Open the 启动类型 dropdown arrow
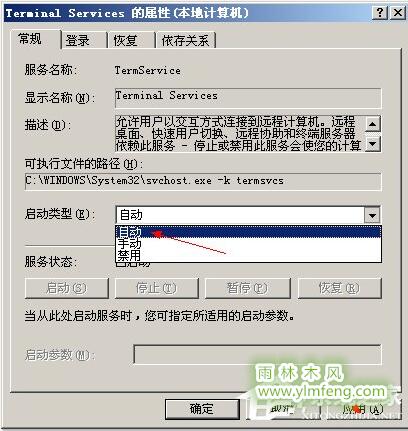This screenshot has width=408, height=431. click(x=372, y=215)
